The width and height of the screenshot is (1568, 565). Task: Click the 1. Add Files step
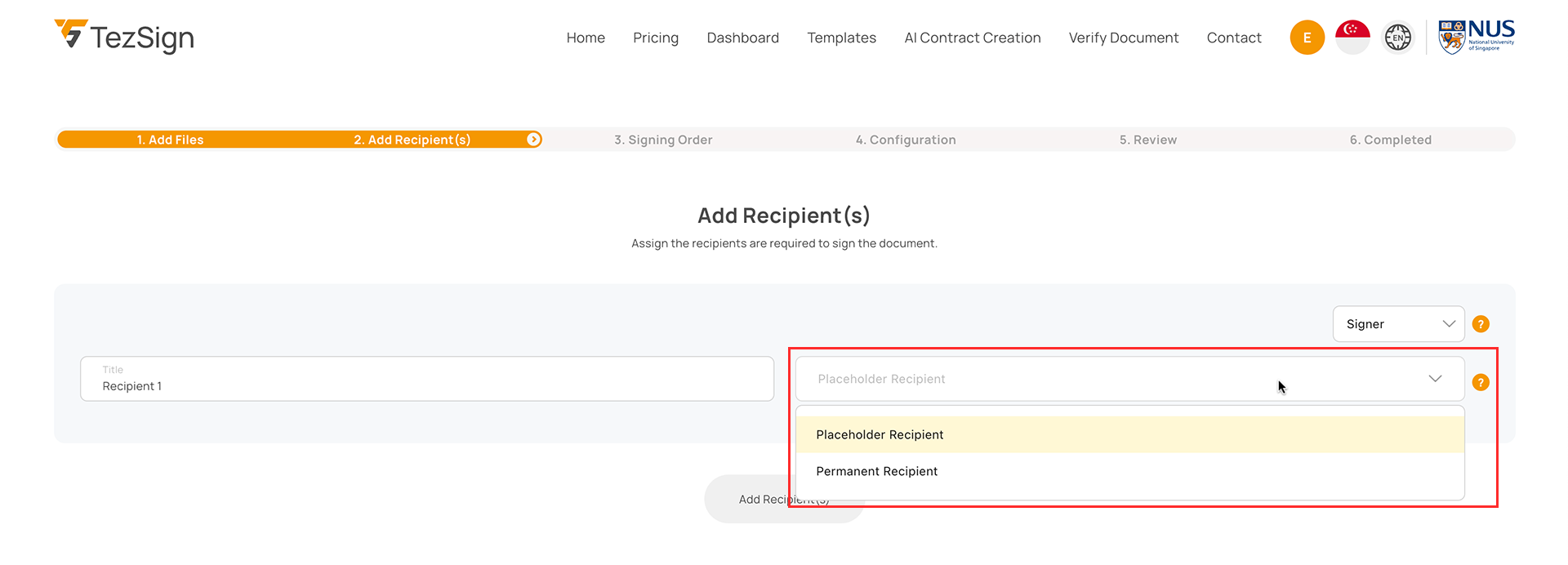point(170,140)
